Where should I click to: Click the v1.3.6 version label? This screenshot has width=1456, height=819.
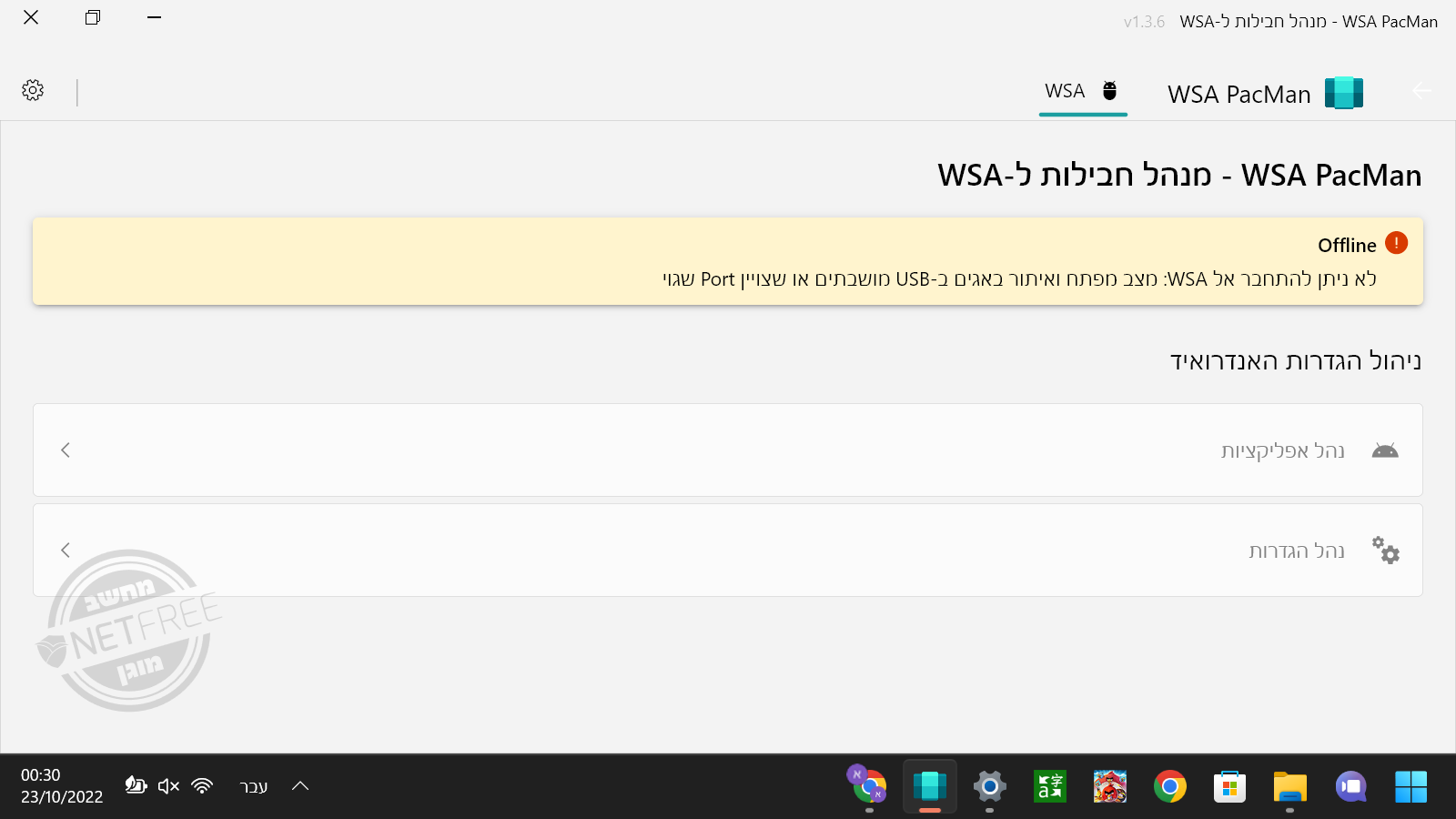coord(1144,22)
